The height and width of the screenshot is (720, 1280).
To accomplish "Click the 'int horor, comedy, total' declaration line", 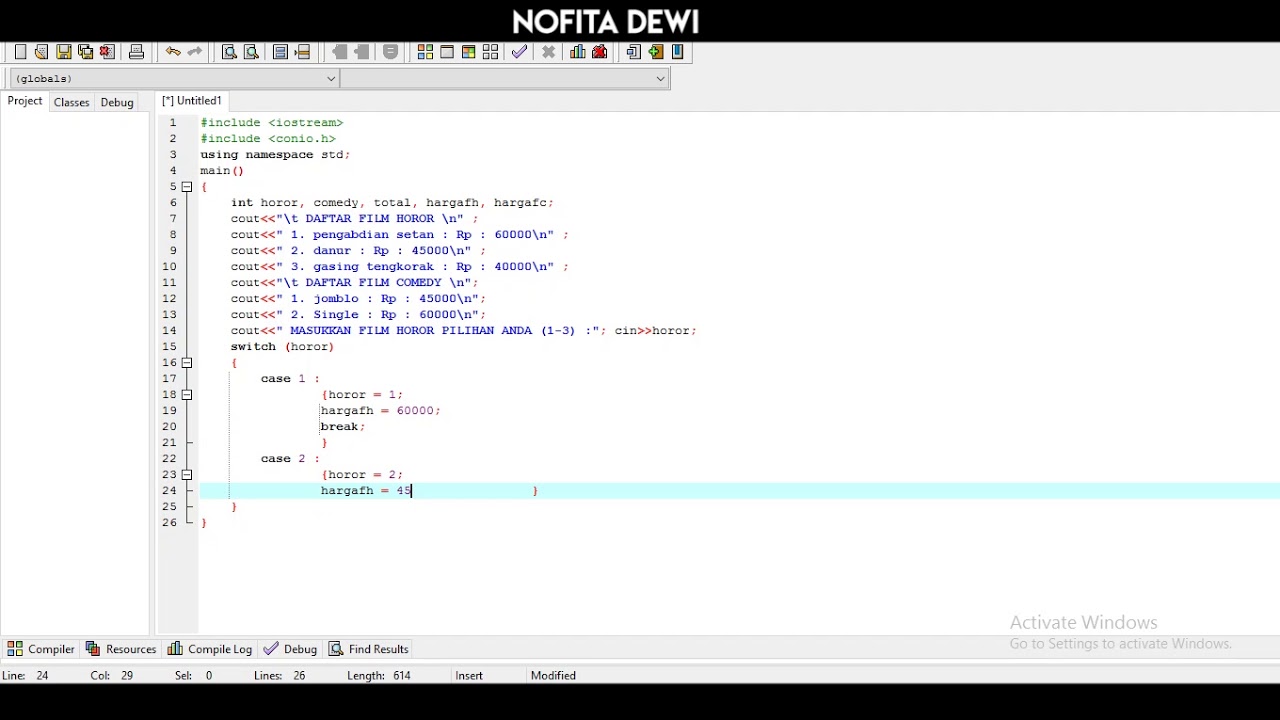I will pos(392,203).
